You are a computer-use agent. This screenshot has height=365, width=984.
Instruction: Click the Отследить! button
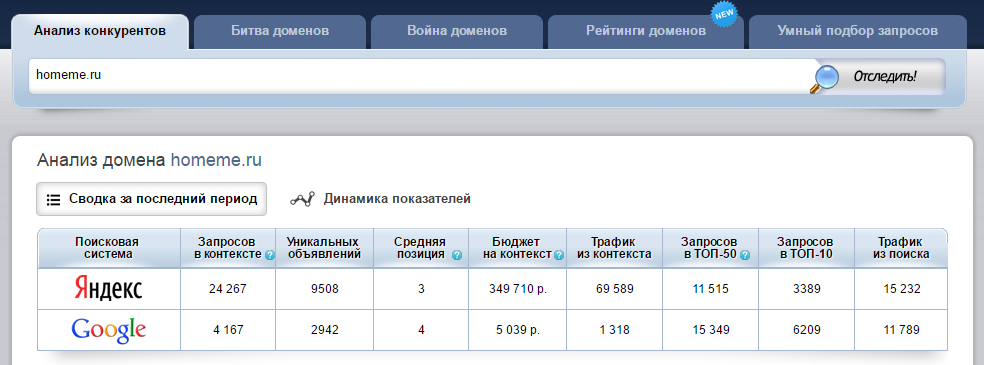884,77
